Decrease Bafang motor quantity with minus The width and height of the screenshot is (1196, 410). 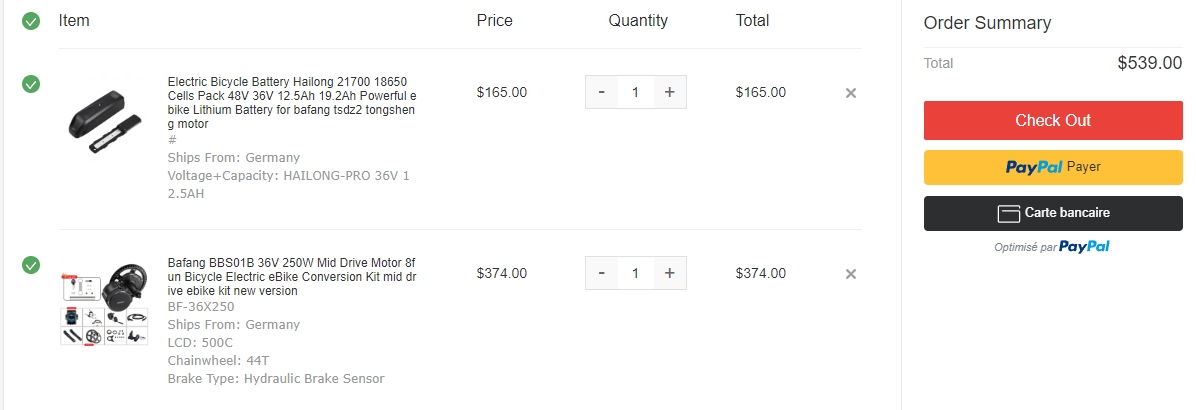point(601,273)
